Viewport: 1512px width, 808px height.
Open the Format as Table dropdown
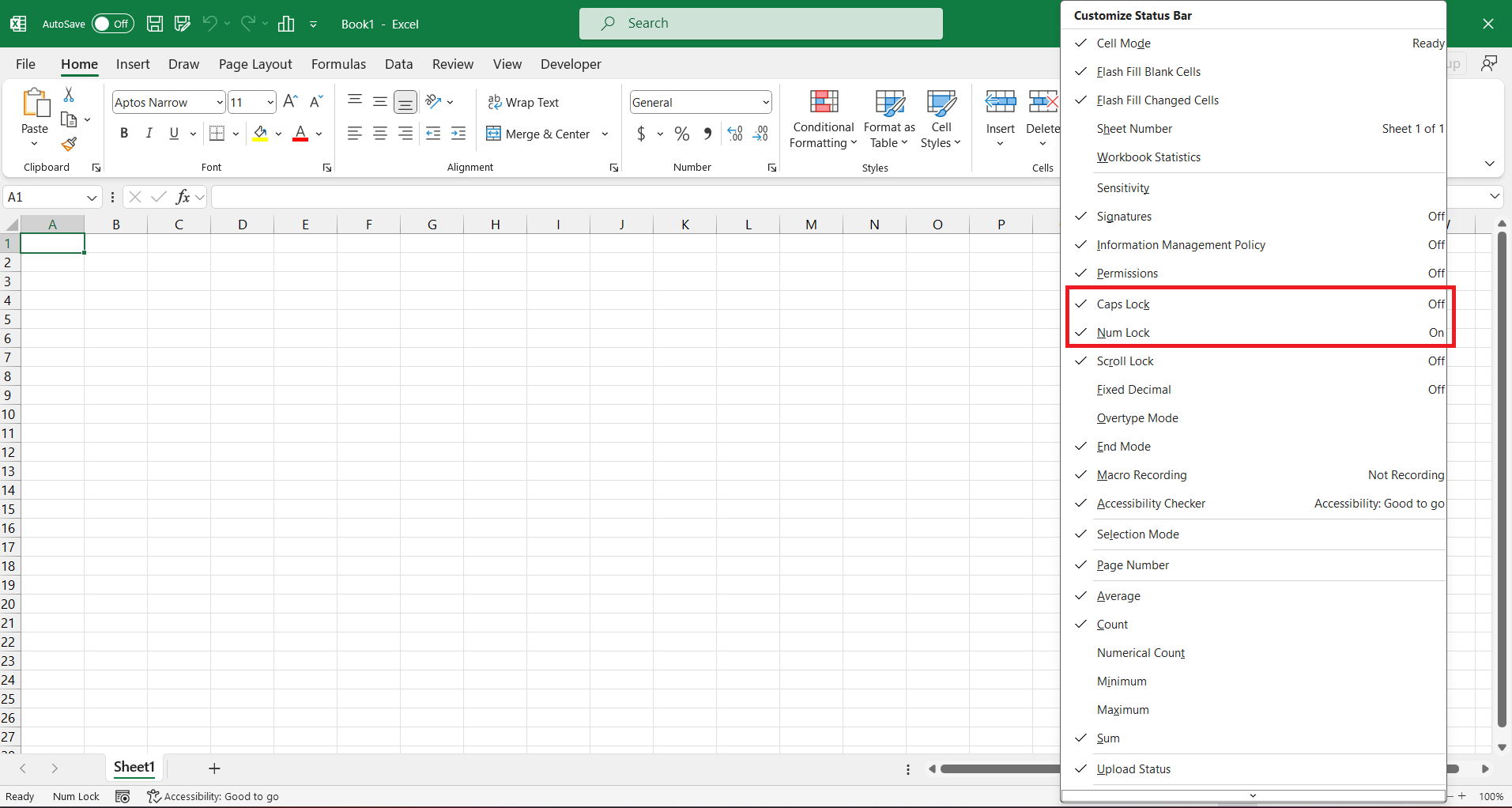889,119
